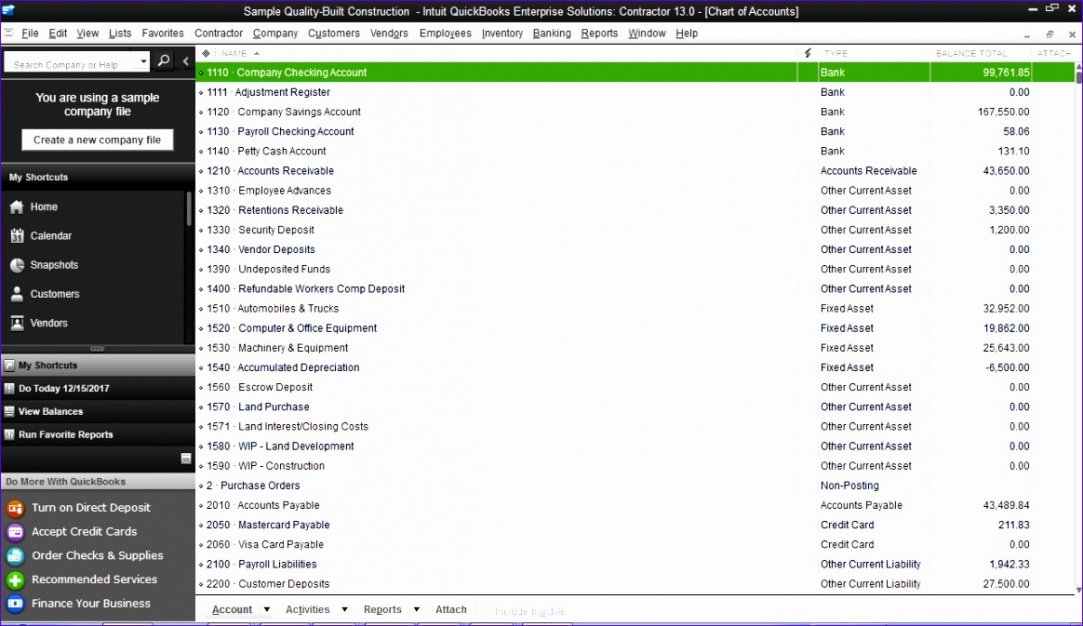Open the Lists menu
The image size is (1083, 626).
pyautogui.click(x=119, y=33)
